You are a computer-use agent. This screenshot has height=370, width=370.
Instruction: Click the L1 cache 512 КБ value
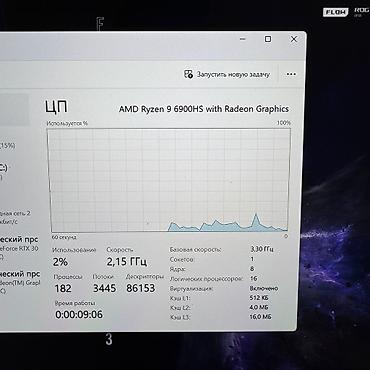259,298
